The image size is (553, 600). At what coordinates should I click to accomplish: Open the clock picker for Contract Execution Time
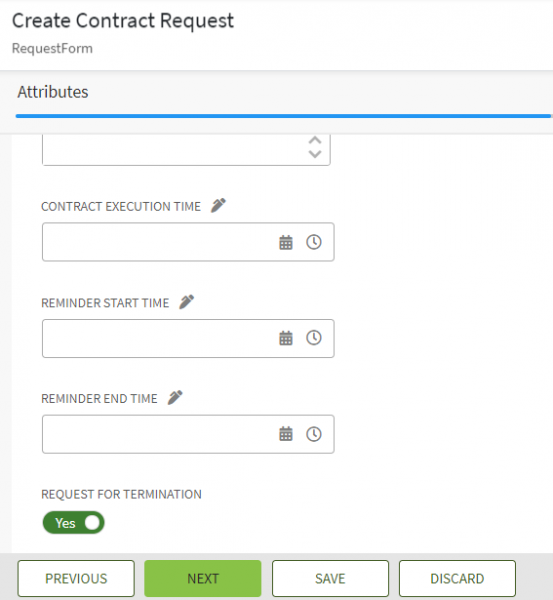pos(314,242)
